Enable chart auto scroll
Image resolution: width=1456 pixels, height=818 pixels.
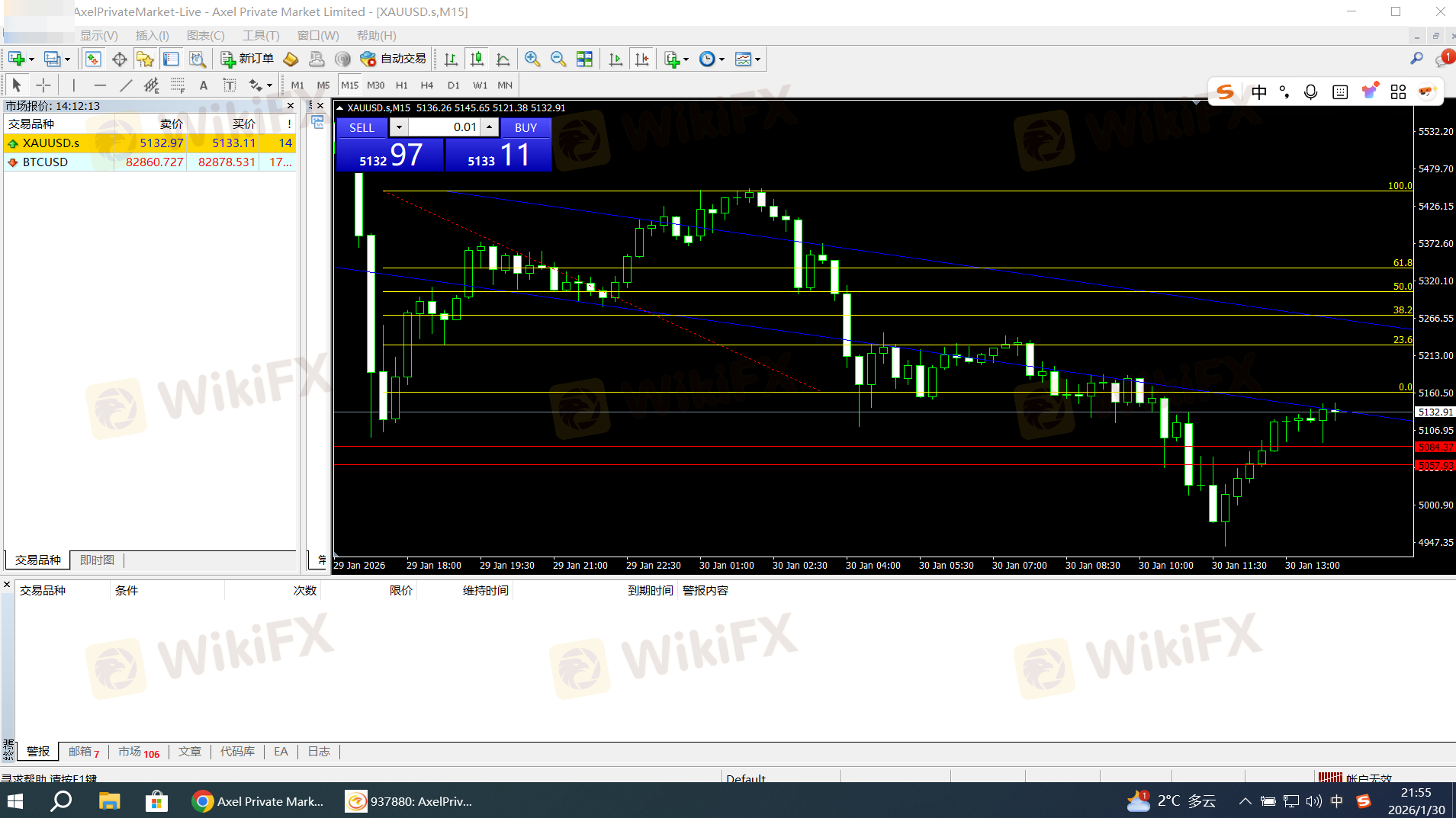(616, 59)
